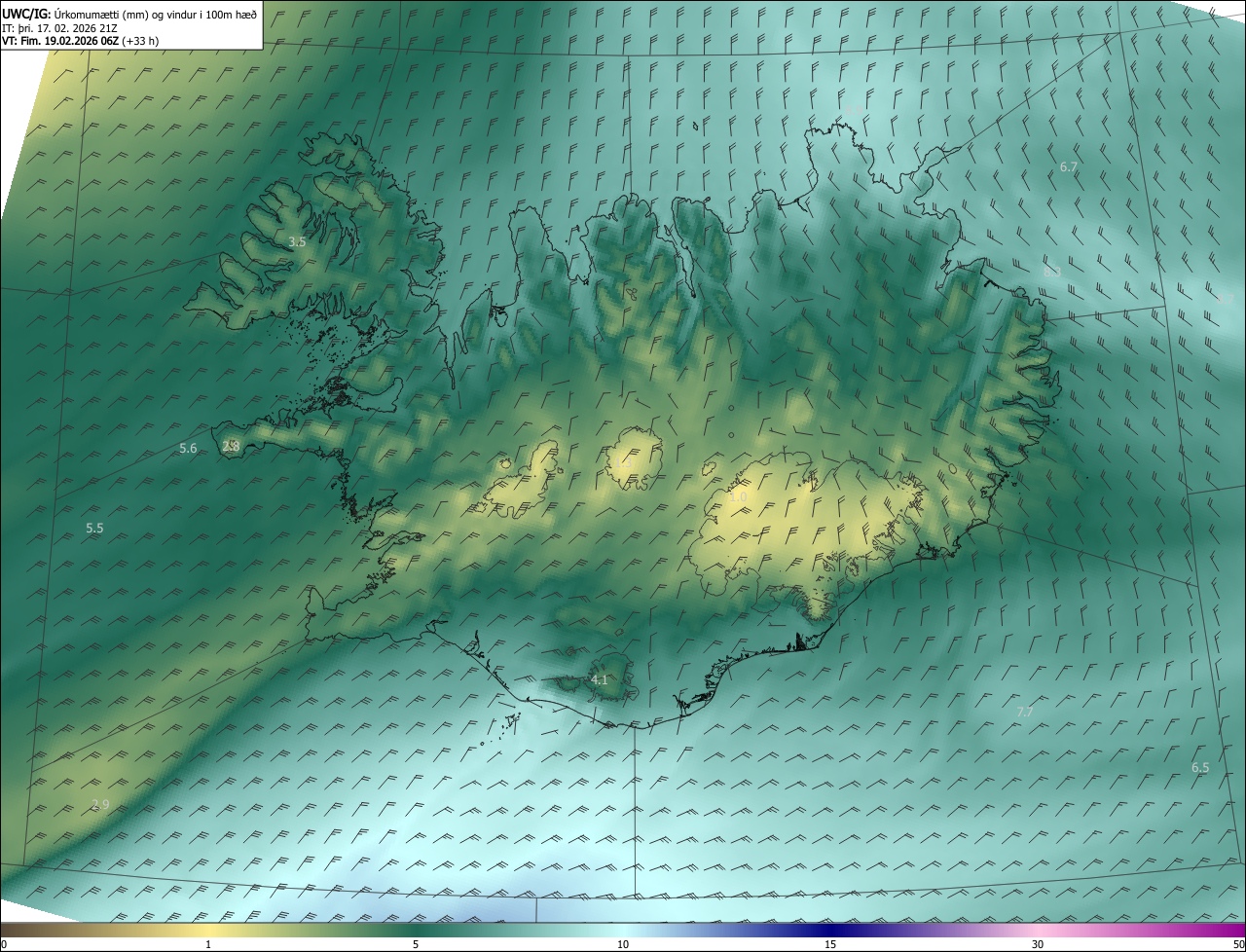Click the 0 tick label on the color scale
1246x952 pixels.
pos(4,944)
